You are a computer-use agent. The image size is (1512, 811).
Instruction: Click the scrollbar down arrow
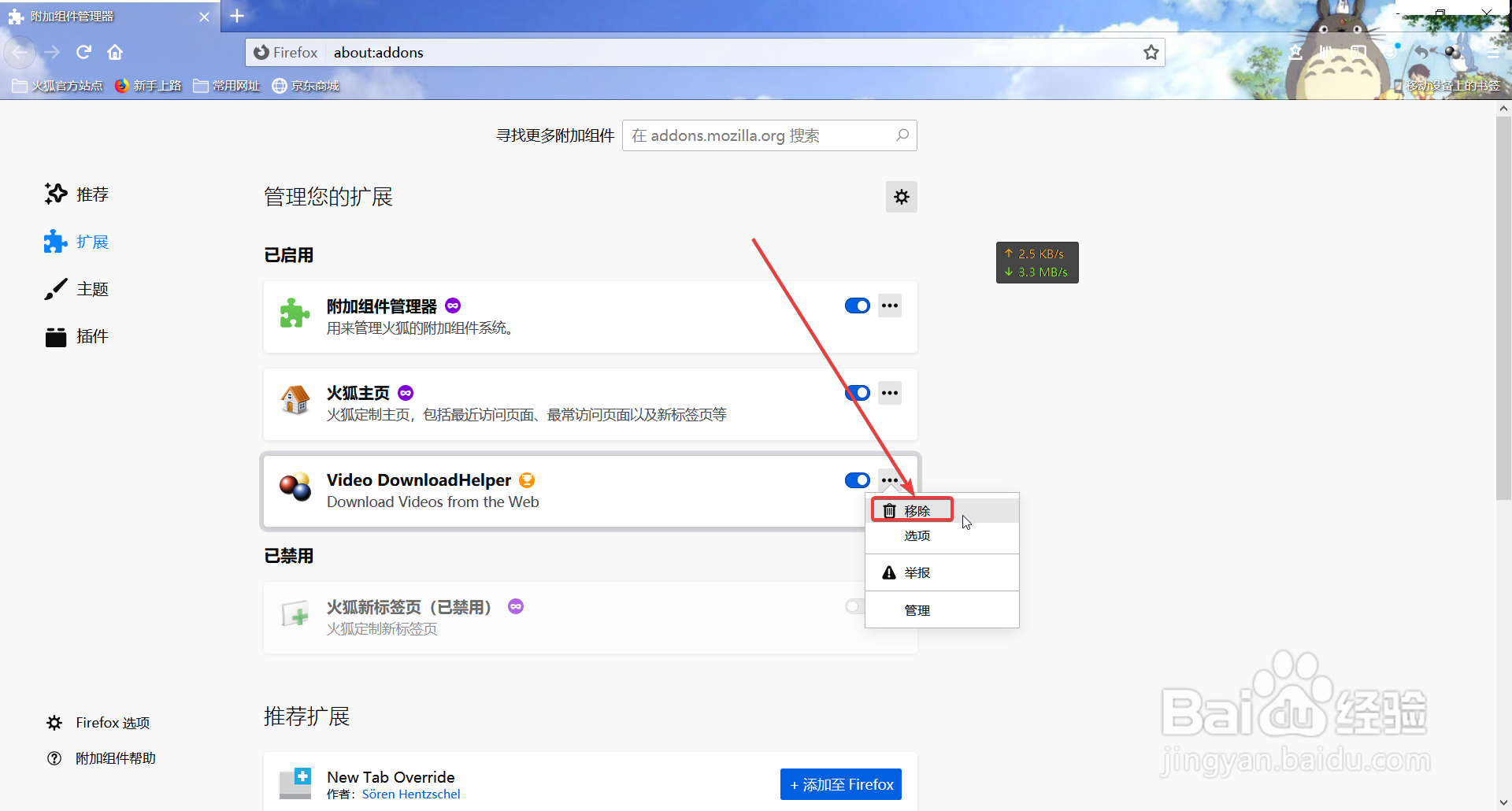1503,802
